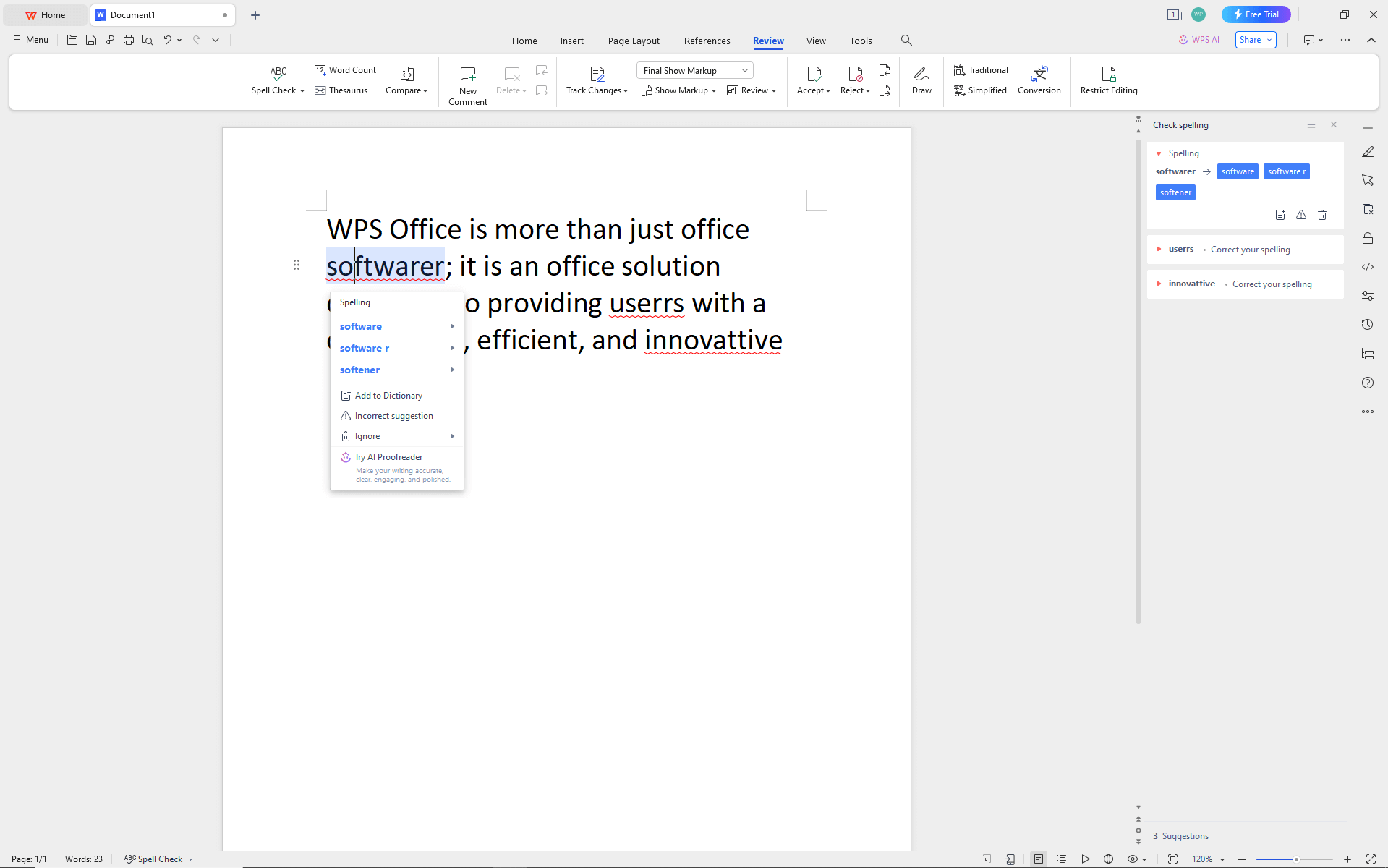This screenshot has height=868, width=1388.
Task: Select softener suggestion in spelling panel
Action: click(x=1175, y=192)
